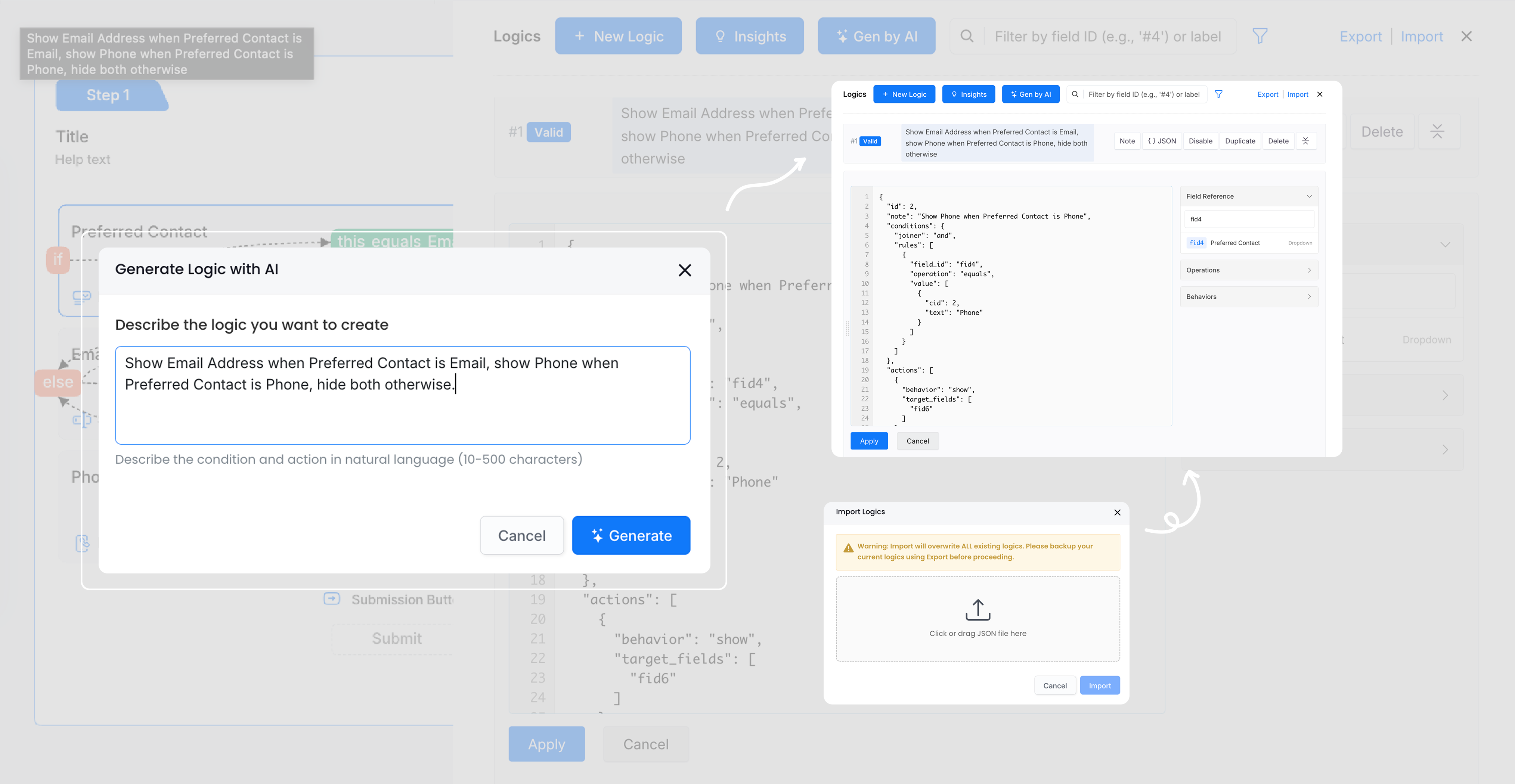Click the upload arrow in JSON drop zone
Viewport: 1515px width, 784px height.
pos(978,610)
